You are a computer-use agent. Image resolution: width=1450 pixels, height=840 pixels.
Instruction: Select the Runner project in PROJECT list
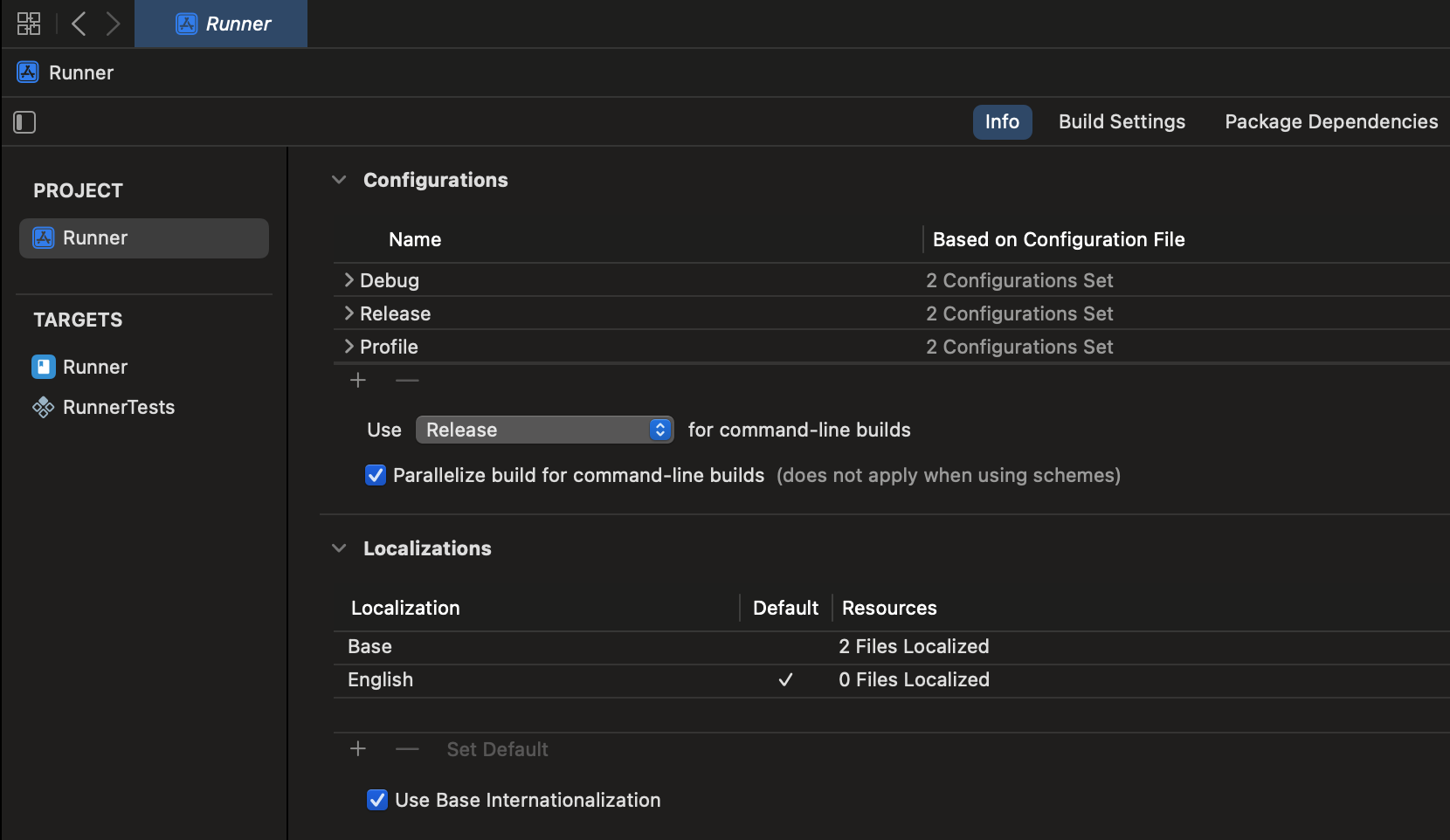click(144, 238)
